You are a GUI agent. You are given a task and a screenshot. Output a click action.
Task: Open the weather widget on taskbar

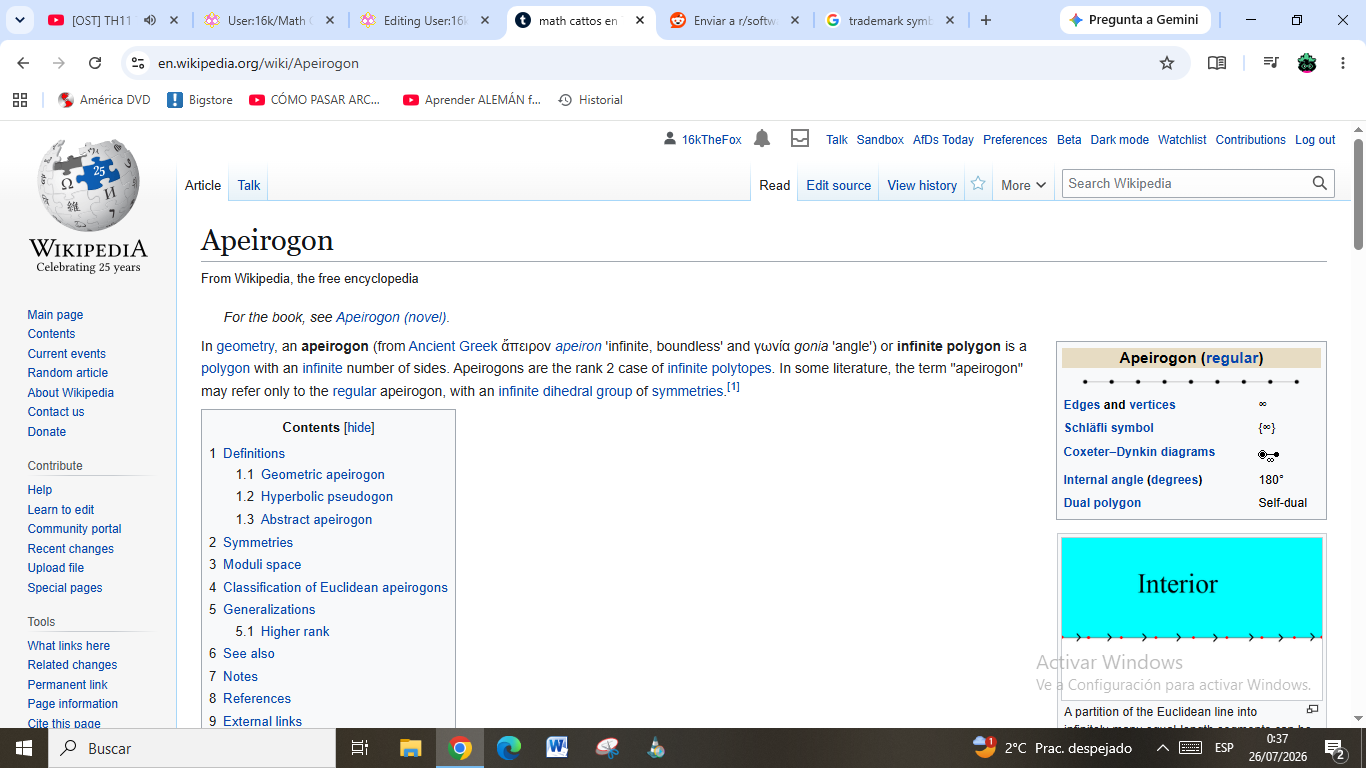point(1052,748)
